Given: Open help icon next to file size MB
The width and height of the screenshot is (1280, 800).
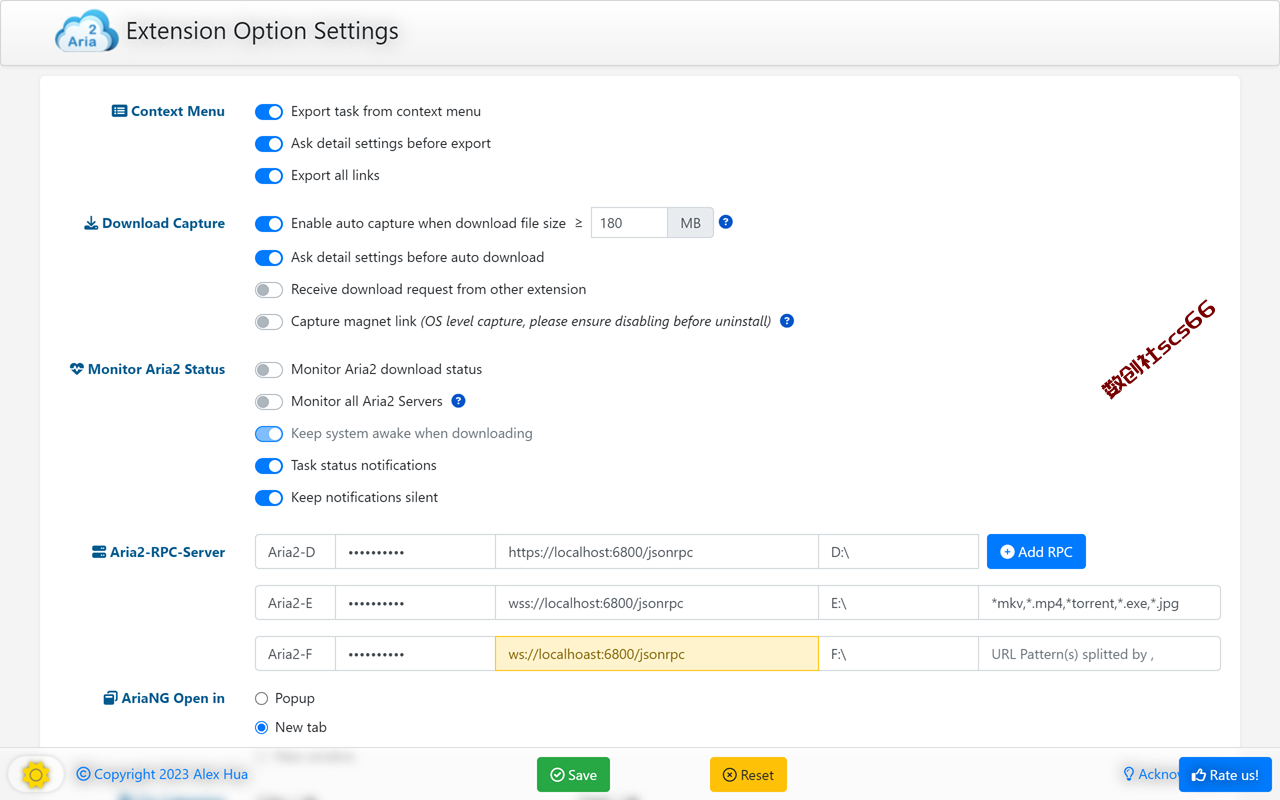Looking at the screenshot, I should pyautogui.click(x=726, y=222).
